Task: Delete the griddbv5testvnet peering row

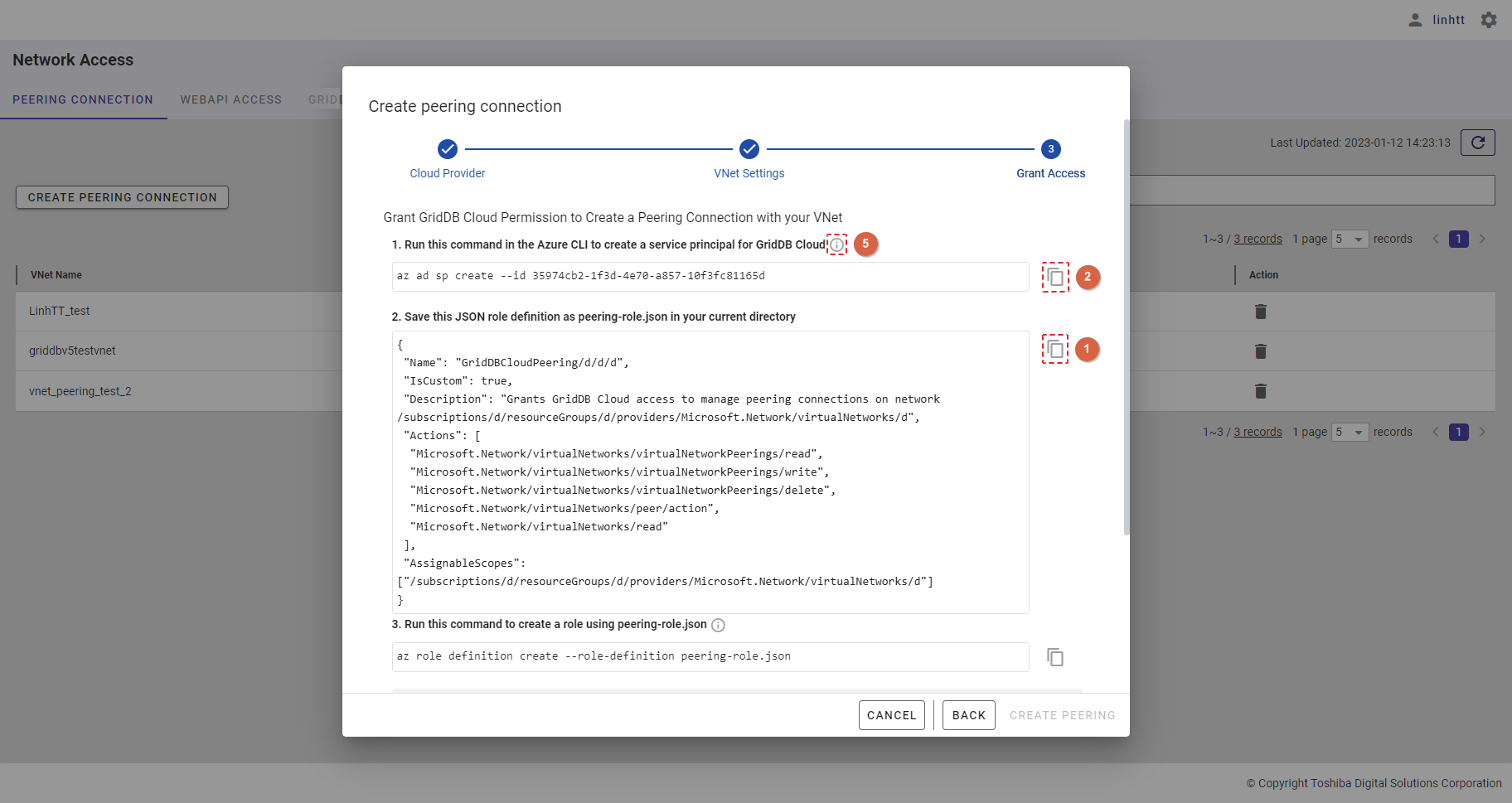Action: [x=1260, y=351]
